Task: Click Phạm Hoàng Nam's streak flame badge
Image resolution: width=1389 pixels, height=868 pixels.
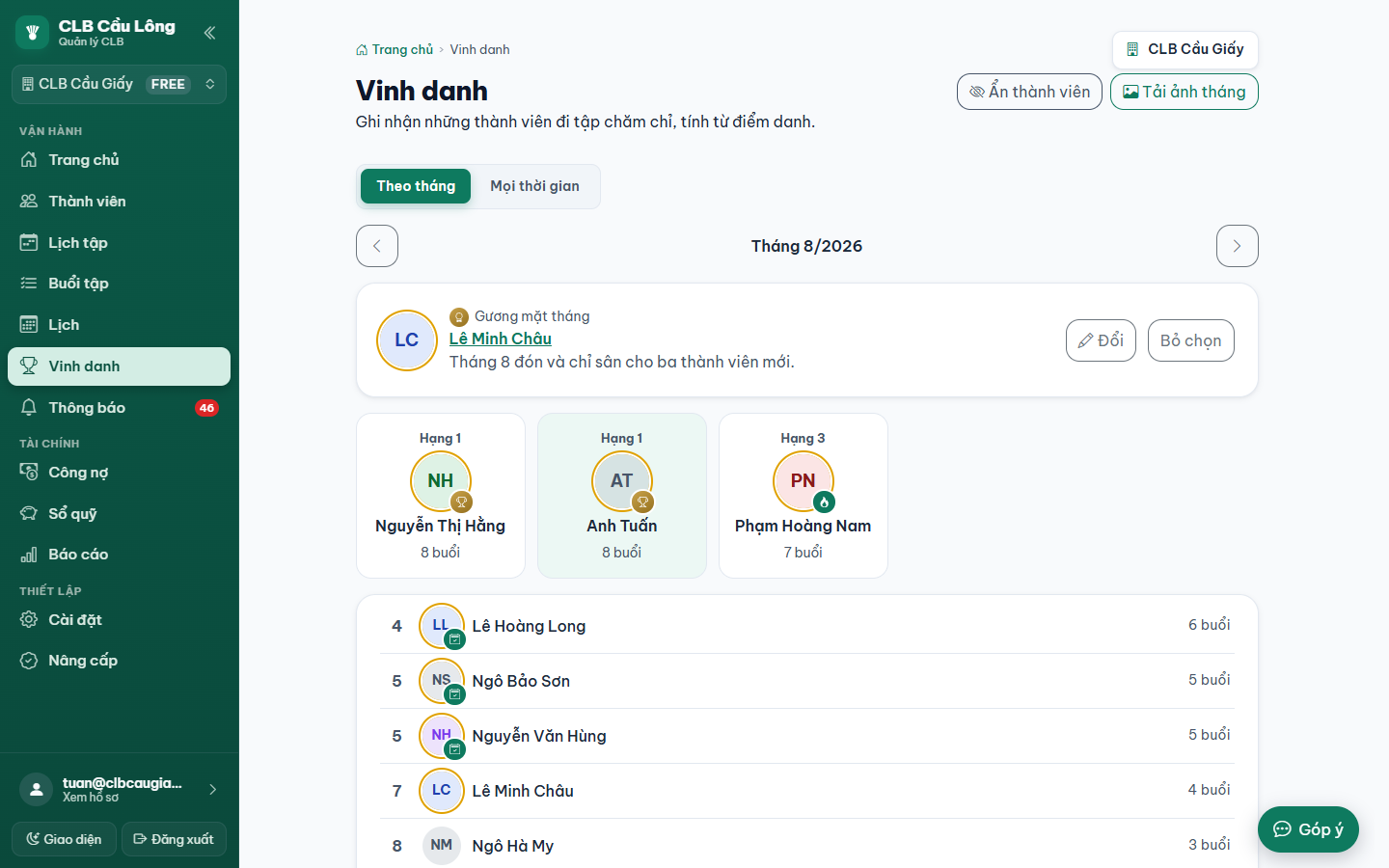Action: point(824,502)
